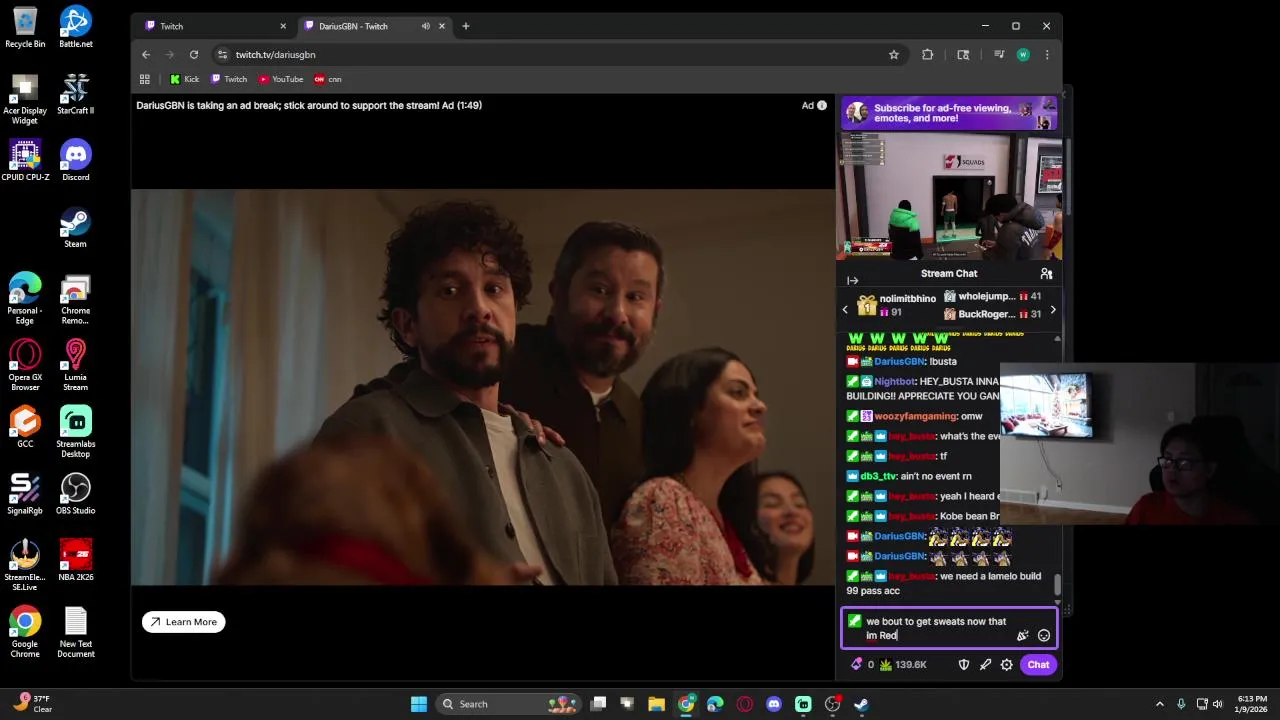The image size is (1280, 720).
Task: Open emote picker in chat input
Action: click(1044, 635)
